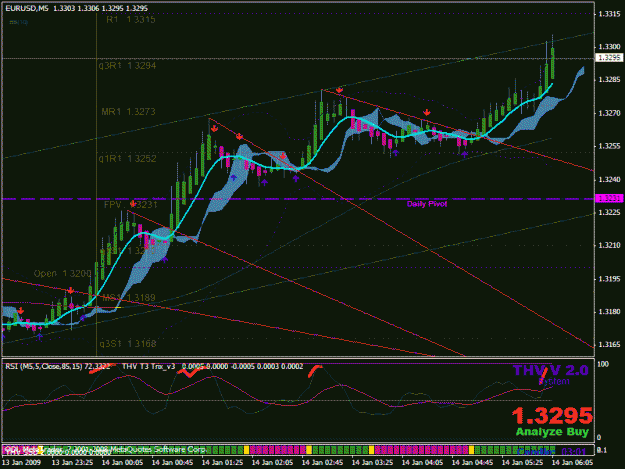Click the 14 Jan 04:45 time label

point(472,463)
